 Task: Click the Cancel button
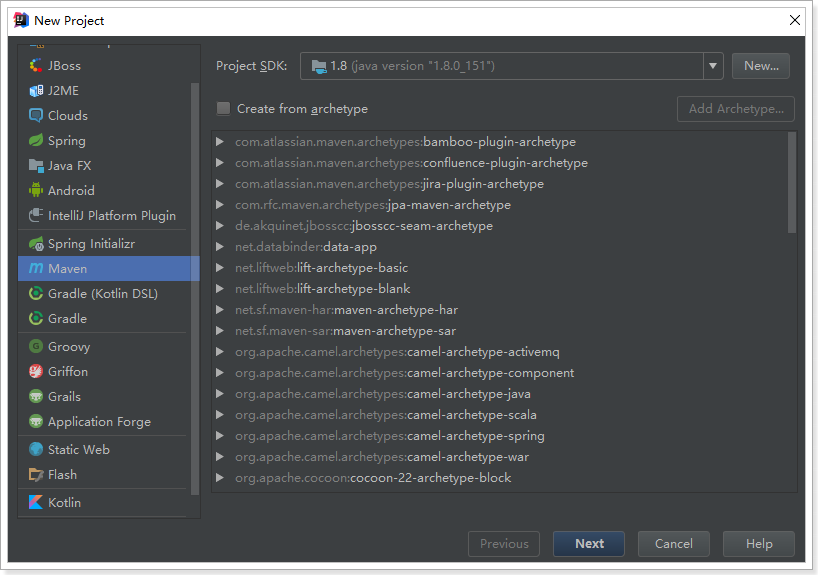pyautogui.click(x=673, y=544)
